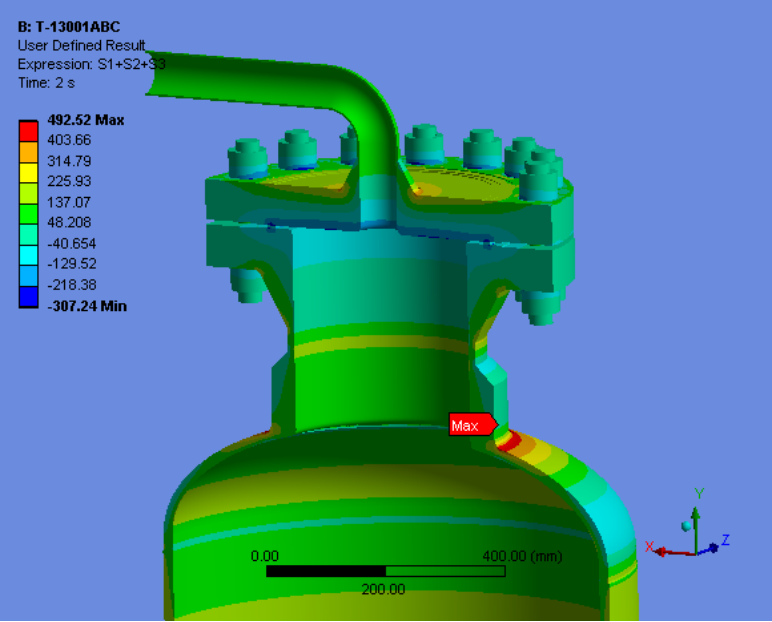Click the '225.93' legend value

click(x=69, y=181)
